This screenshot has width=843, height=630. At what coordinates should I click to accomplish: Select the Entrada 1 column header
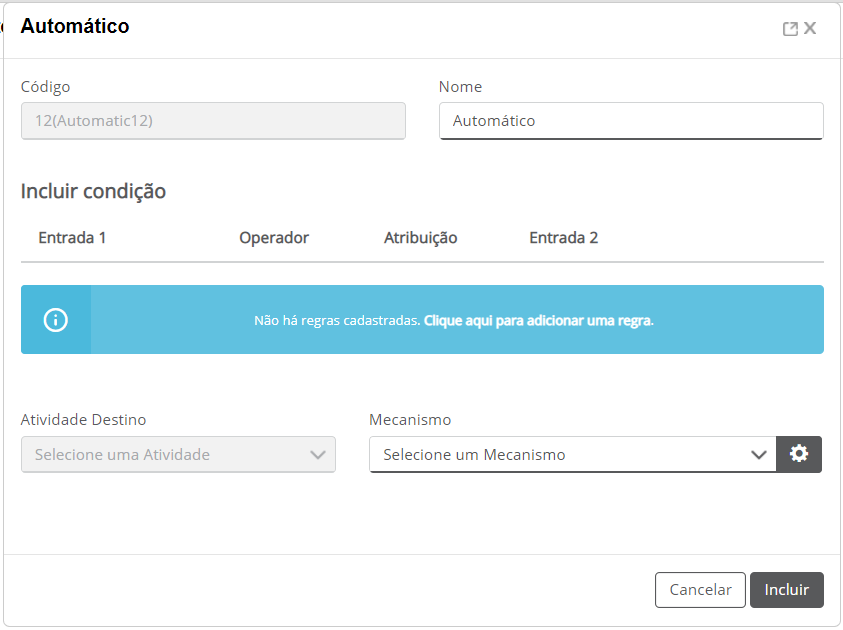click(x=72, y=238)
